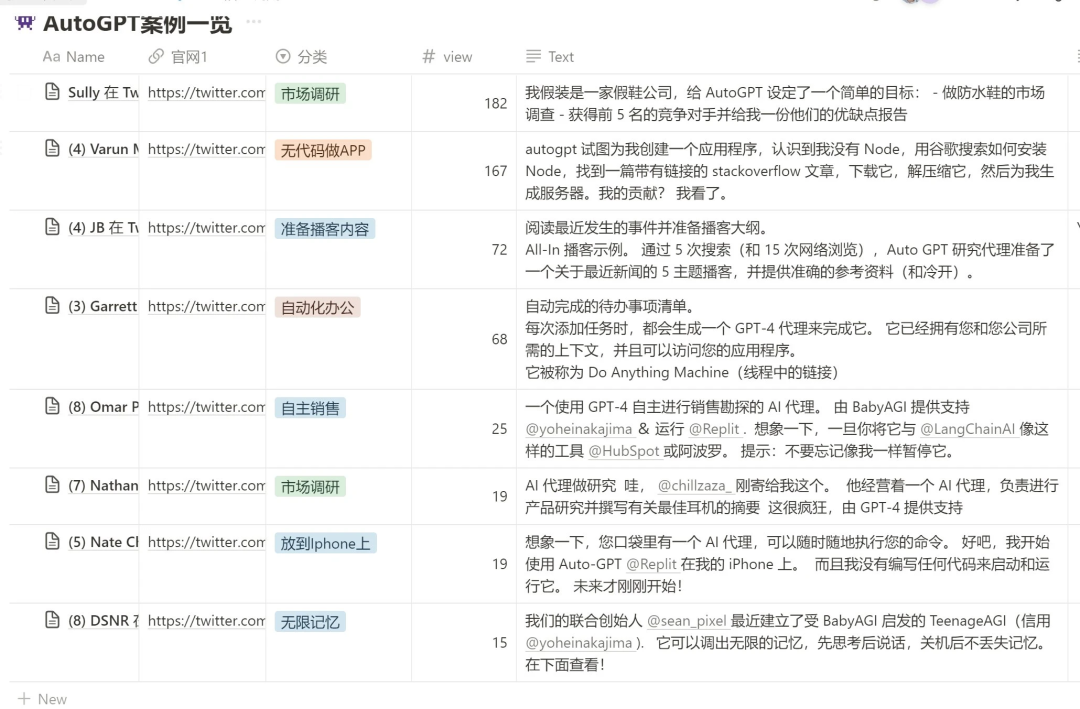Screen dimensions: 1080x709
Task: Click the 准备播客内容 tag
Action: (x=324, y=229)
